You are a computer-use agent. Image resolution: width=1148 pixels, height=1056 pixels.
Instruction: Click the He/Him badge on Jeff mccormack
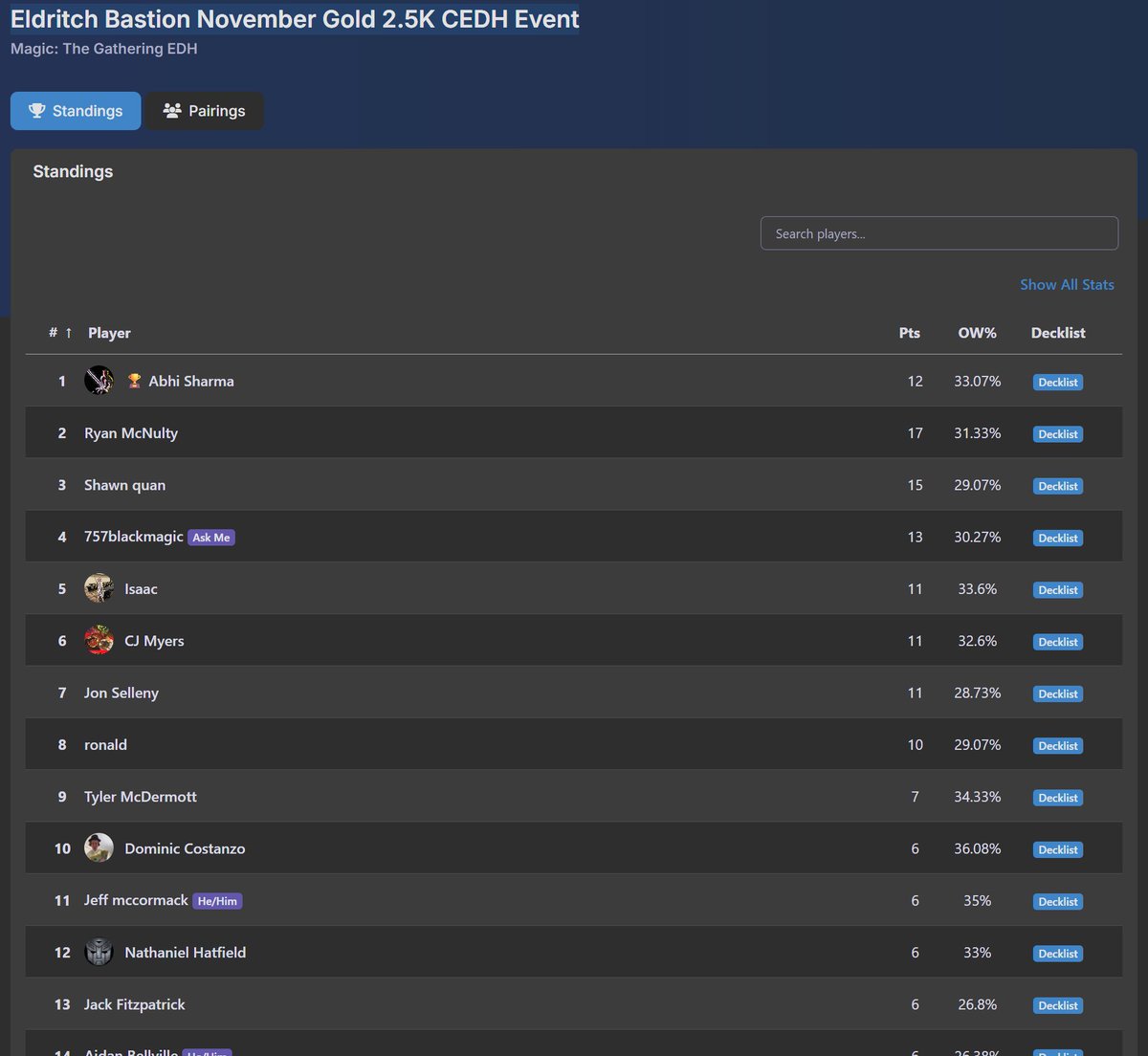[217, 901]
